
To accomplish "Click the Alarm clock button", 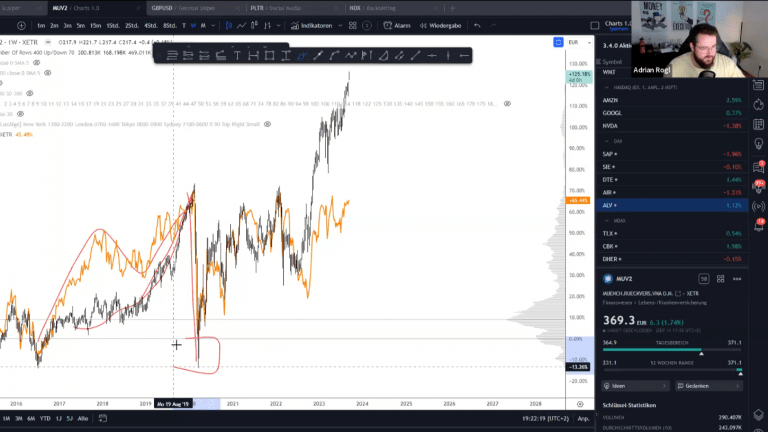I will click(397, 25).
